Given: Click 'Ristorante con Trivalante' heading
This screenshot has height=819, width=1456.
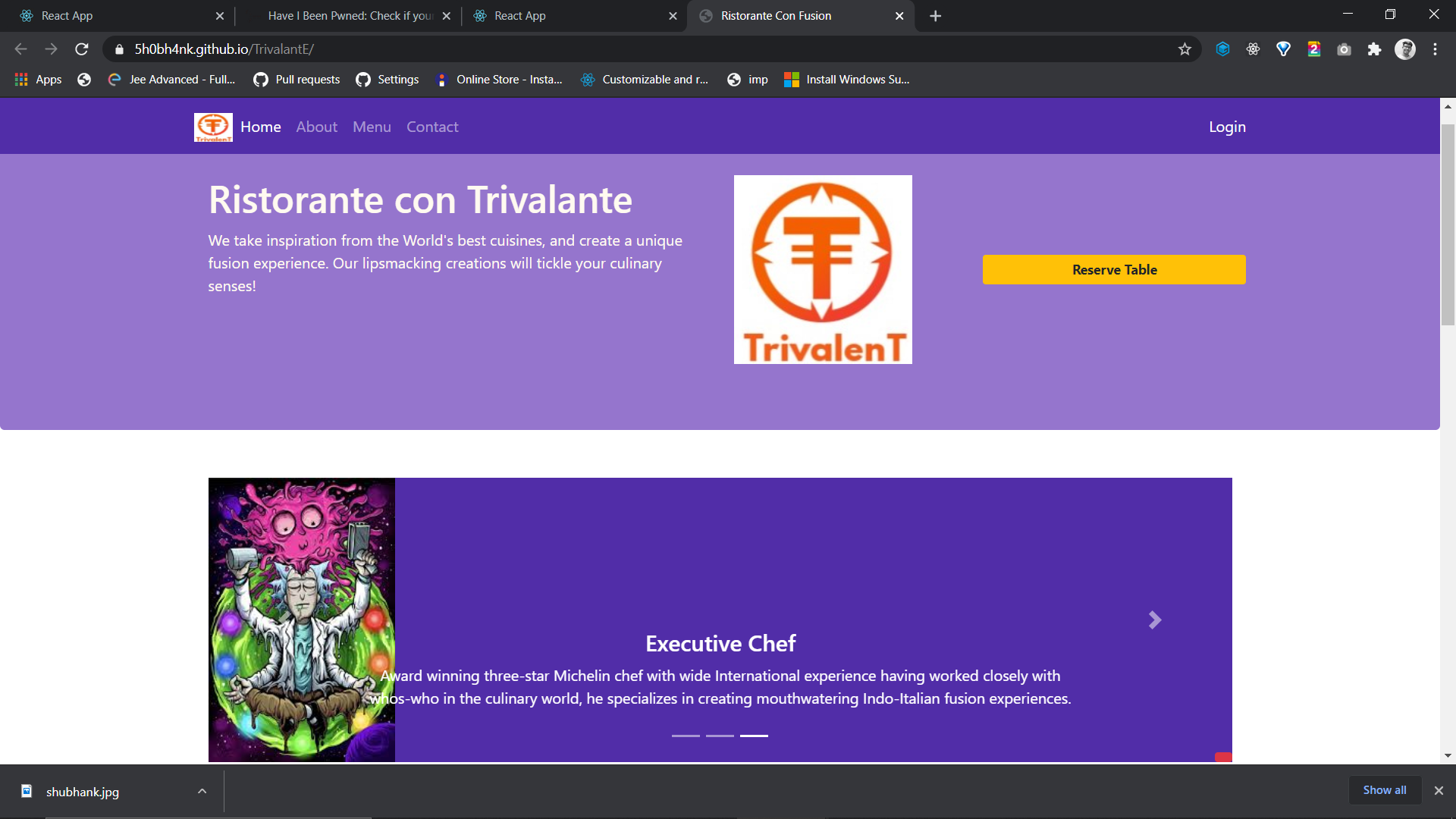Looking at the screenshot, I should pos(420,200).
